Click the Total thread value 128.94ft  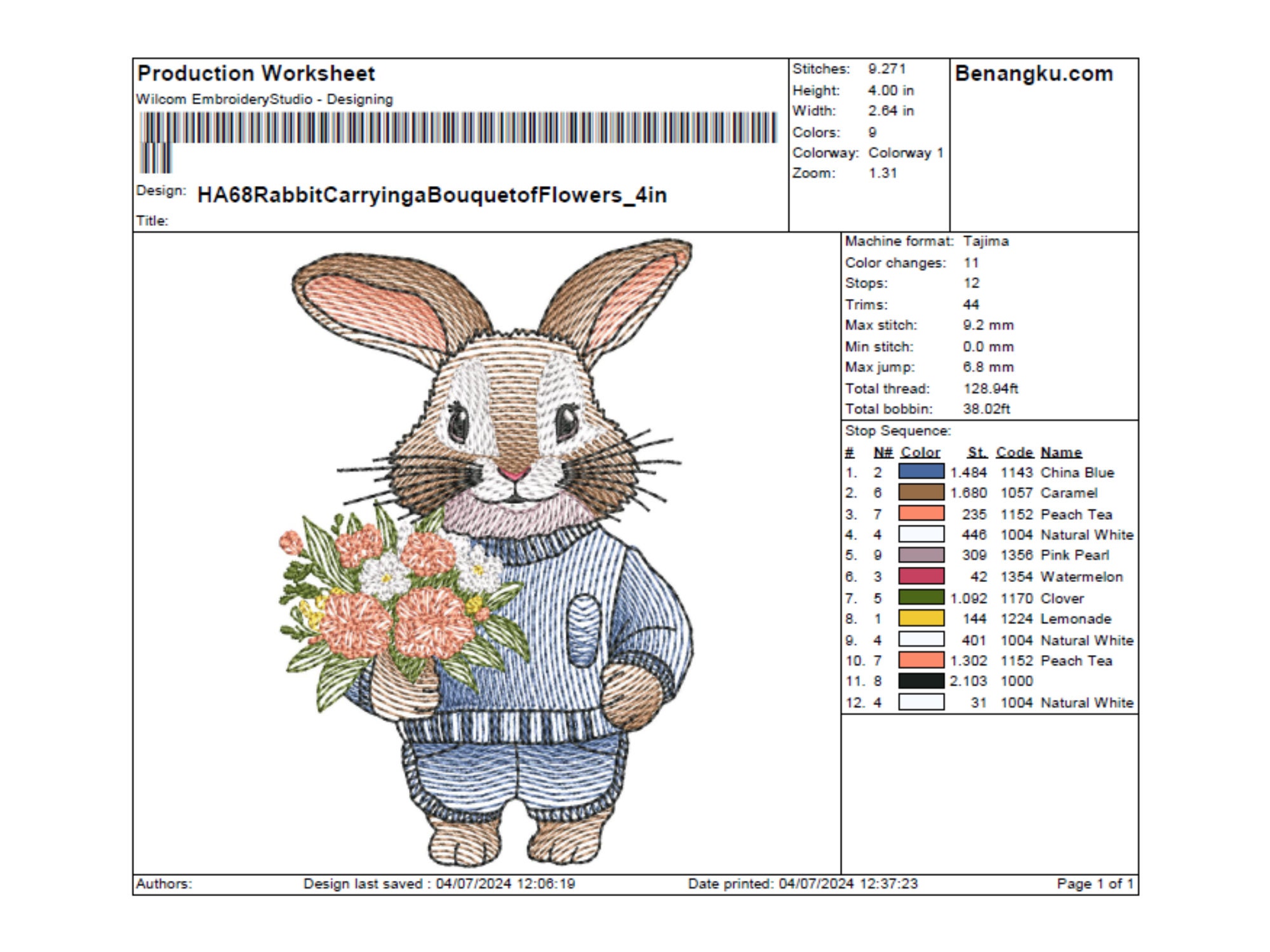991,388
